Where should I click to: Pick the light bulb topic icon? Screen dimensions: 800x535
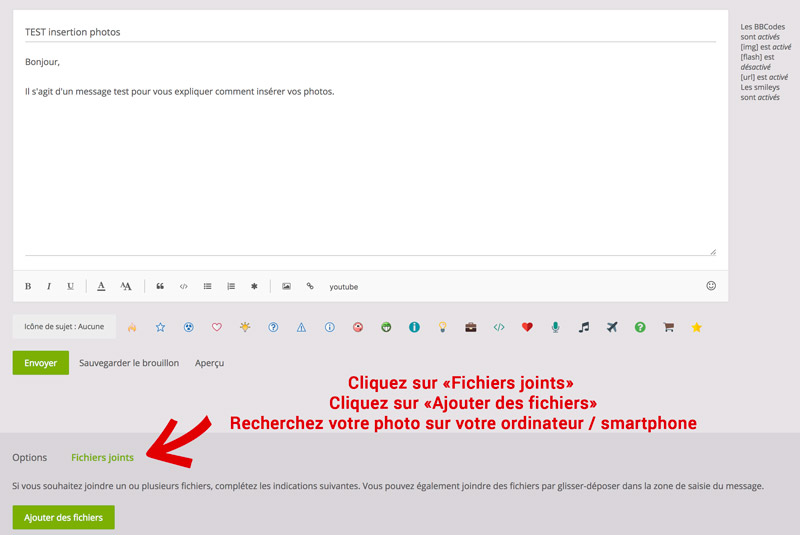tap(443, 327)
